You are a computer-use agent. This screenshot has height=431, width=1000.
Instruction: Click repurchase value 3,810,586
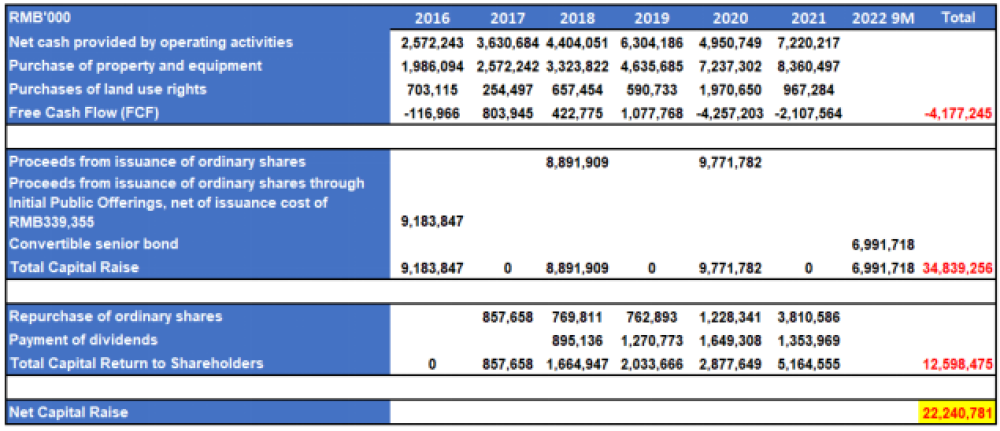tap(808, 316)
